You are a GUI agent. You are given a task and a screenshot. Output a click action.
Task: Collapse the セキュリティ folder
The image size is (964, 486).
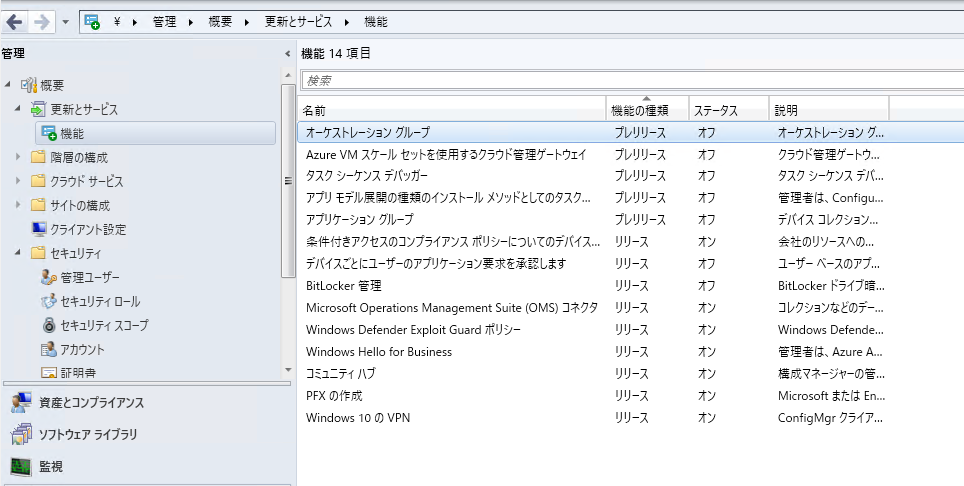pos(18,253)
